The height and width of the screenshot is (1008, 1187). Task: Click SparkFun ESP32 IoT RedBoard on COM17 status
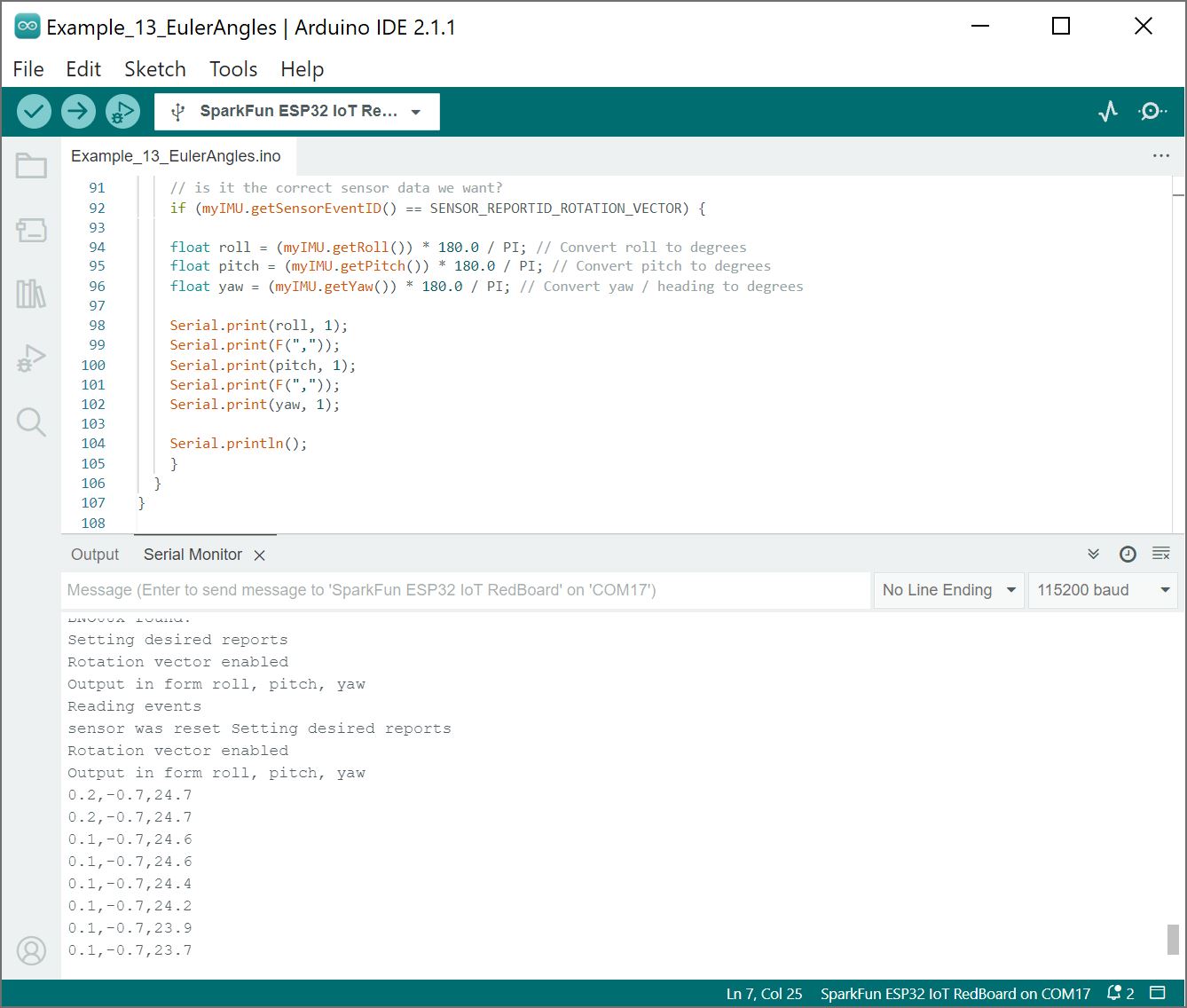click(x=955, y=994)
